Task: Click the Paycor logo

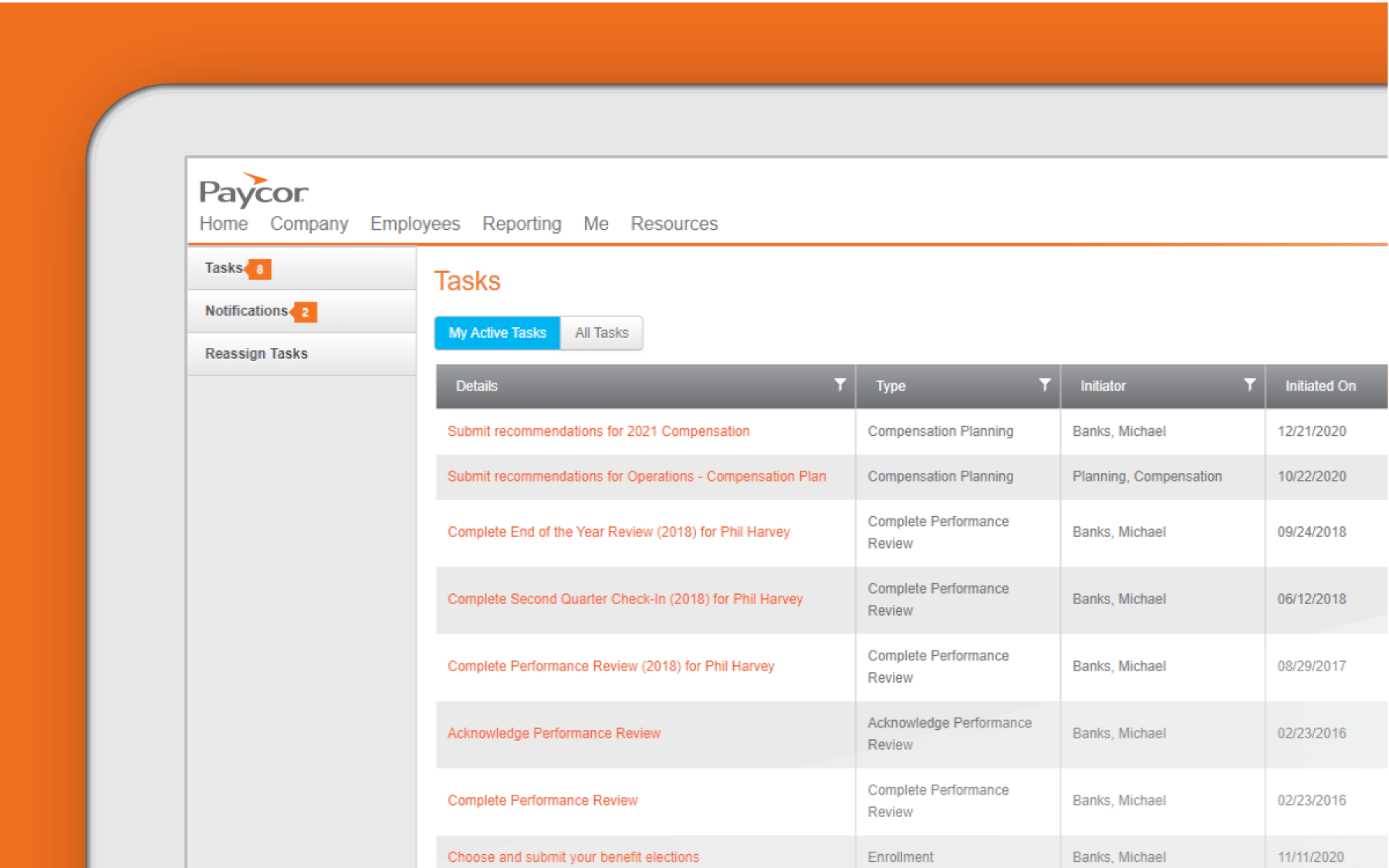Action: click(x=253, y=191)
